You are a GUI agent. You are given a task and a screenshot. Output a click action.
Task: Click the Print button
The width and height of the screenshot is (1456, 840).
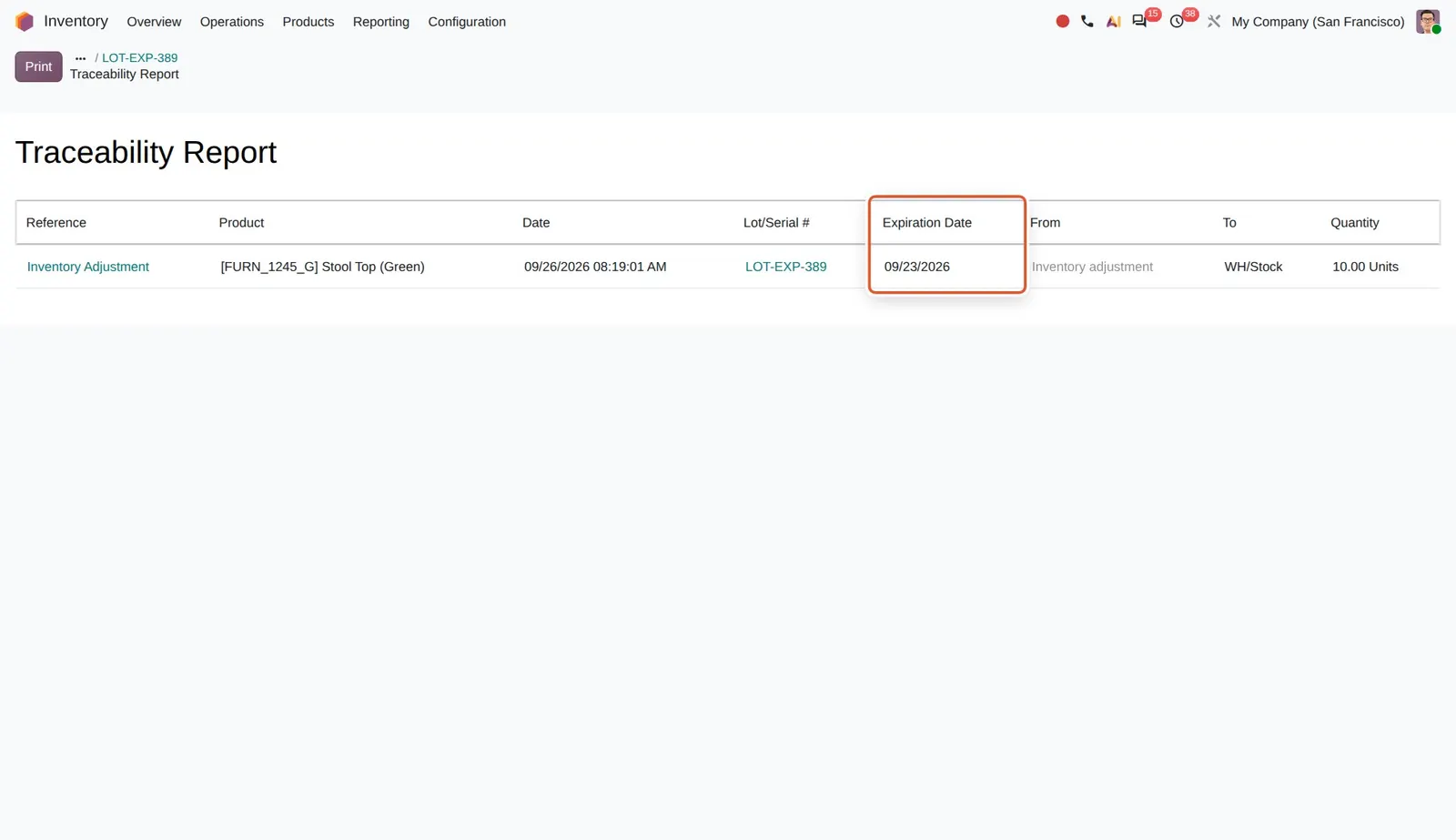(38, 66)
